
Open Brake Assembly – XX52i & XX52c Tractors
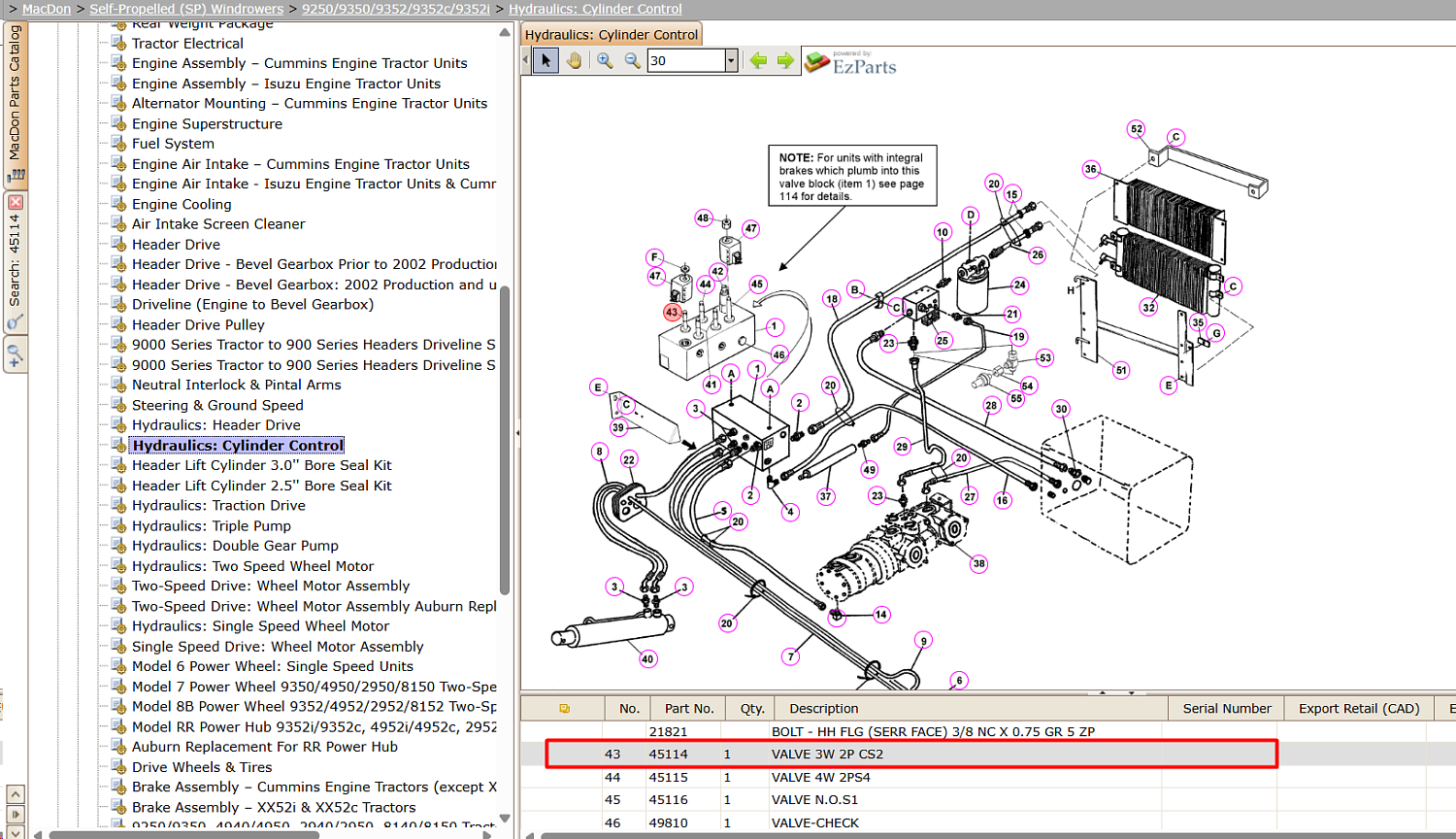[x=274, y=807]
